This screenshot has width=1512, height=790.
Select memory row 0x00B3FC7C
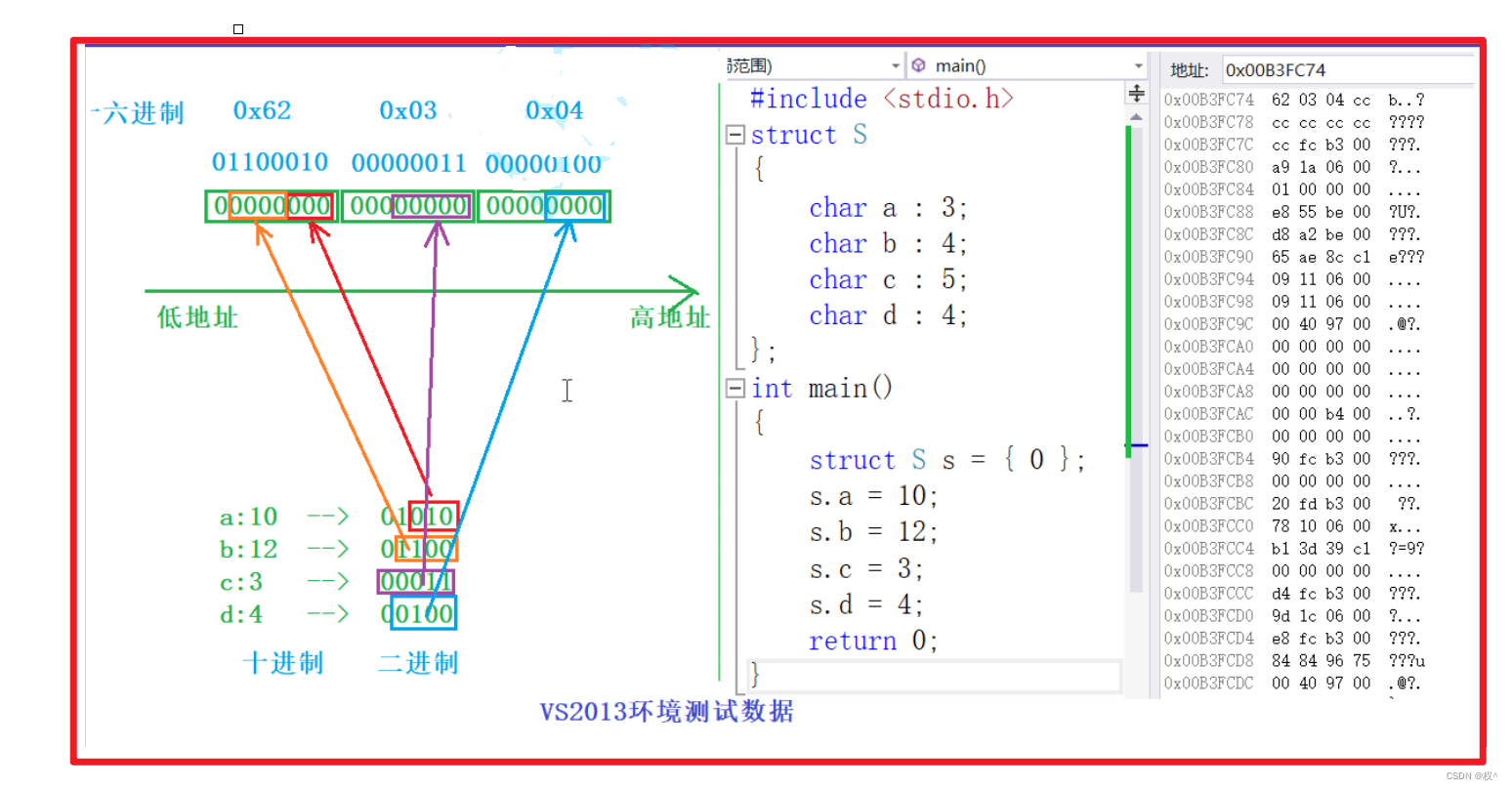[x=1294, y=145]
